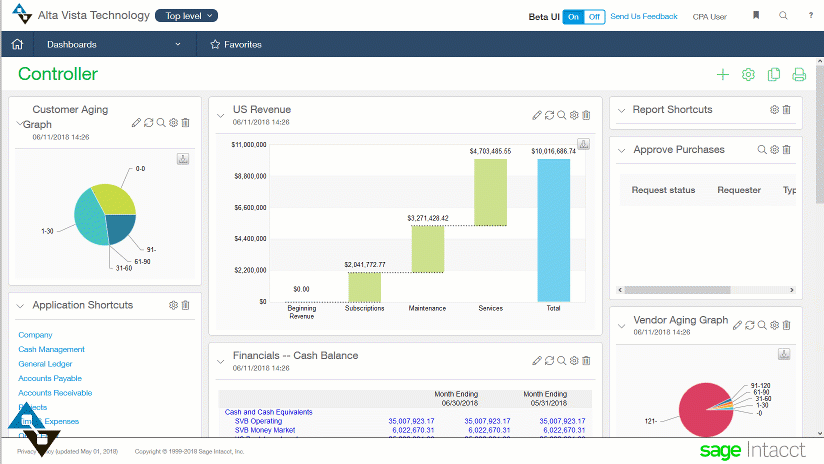
Task: Open the SVB Money Market account link
Action: pyautogui.click(x=265, y=430)
